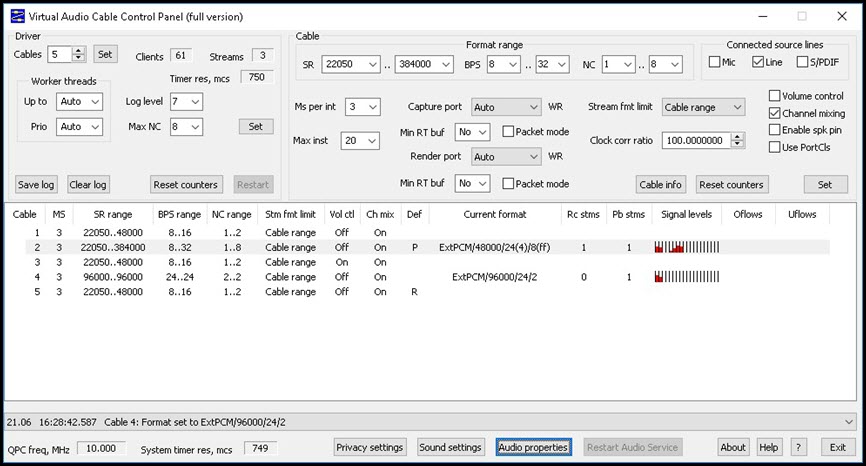Click the Virtual Audio Cable app icon
The height and width of the screenshot is (466, 866).
click(17, 16)
